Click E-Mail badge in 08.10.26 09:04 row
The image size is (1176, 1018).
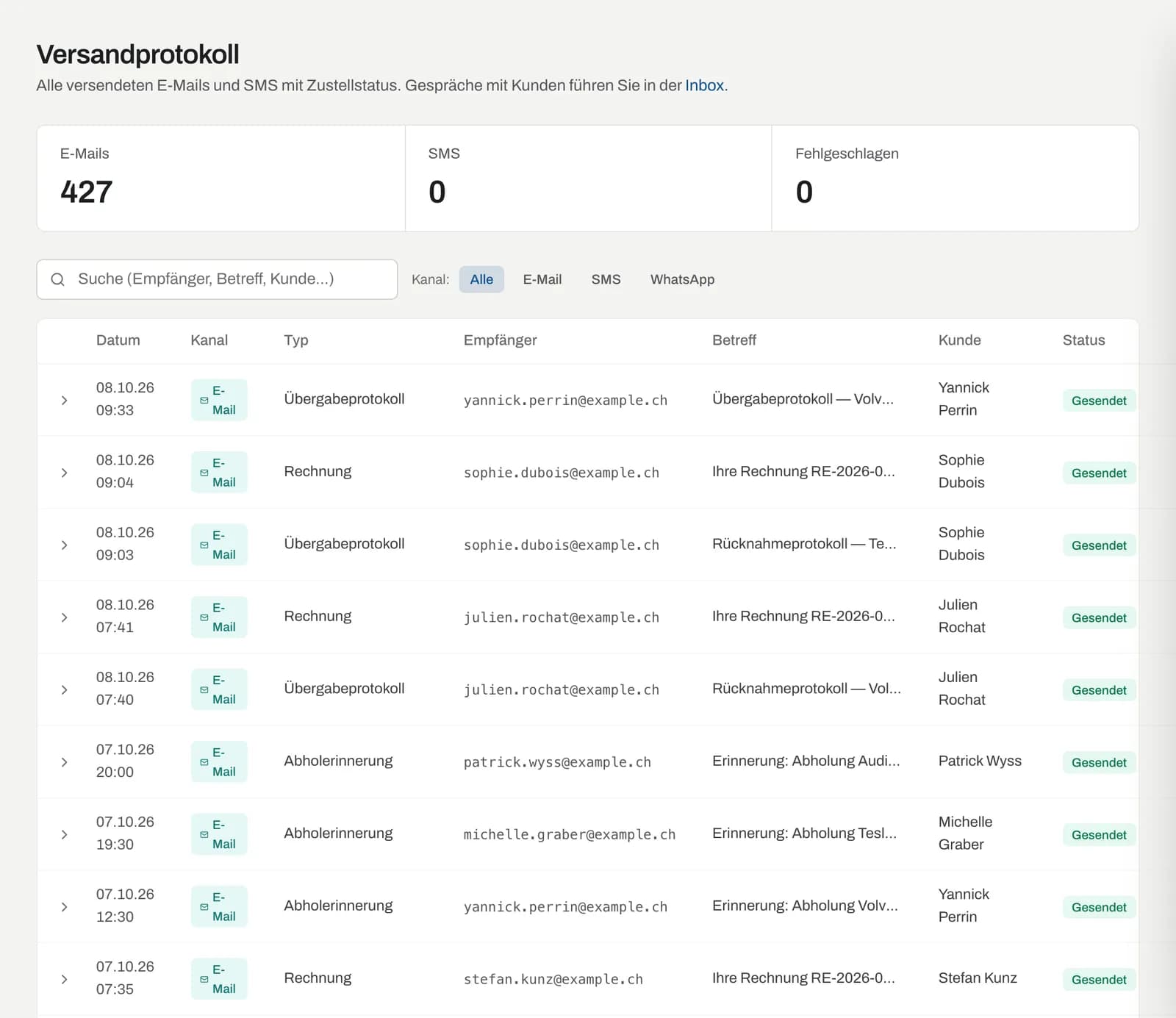tap(219, 472)
